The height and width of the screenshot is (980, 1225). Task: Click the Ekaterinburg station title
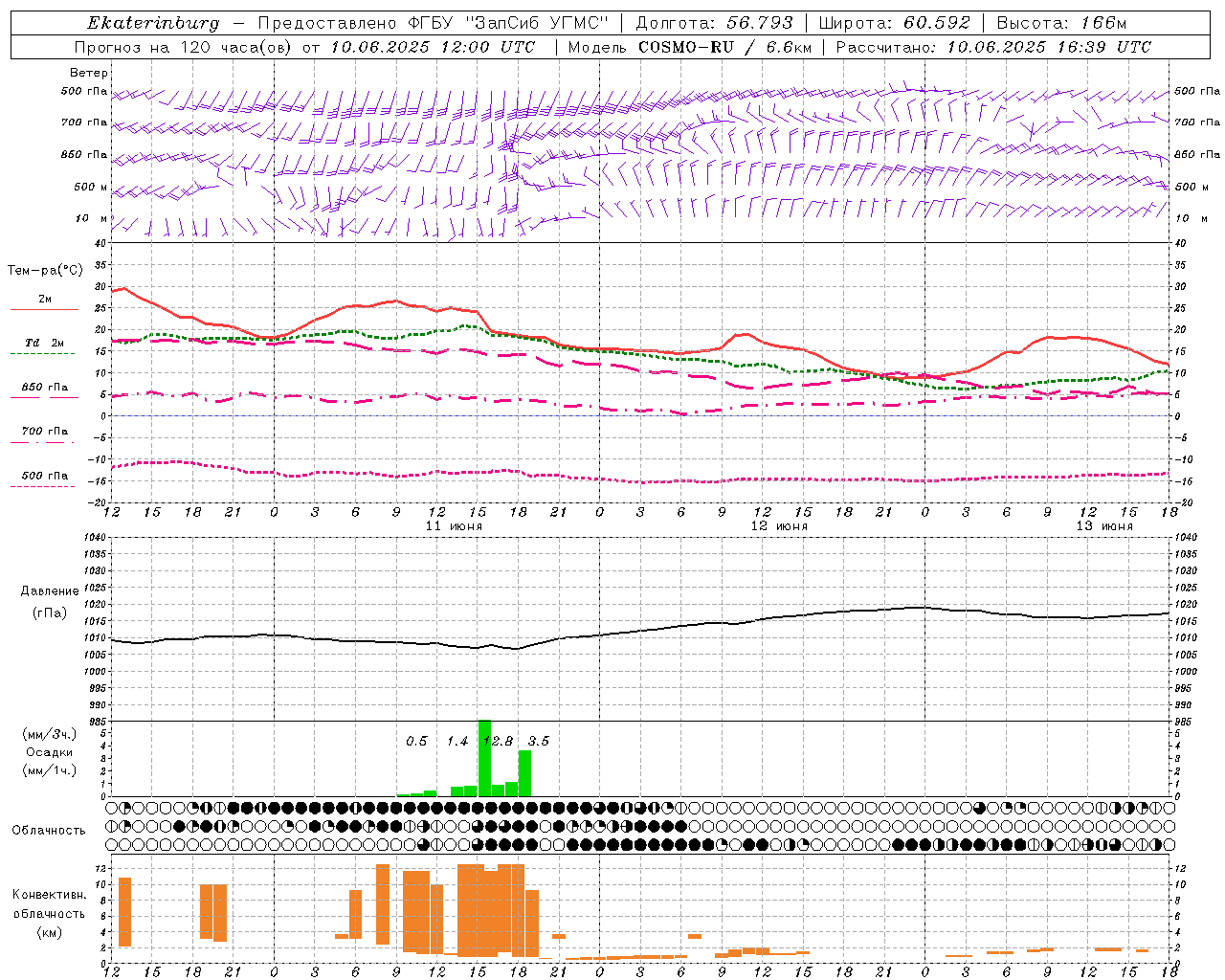coord(153,23)
